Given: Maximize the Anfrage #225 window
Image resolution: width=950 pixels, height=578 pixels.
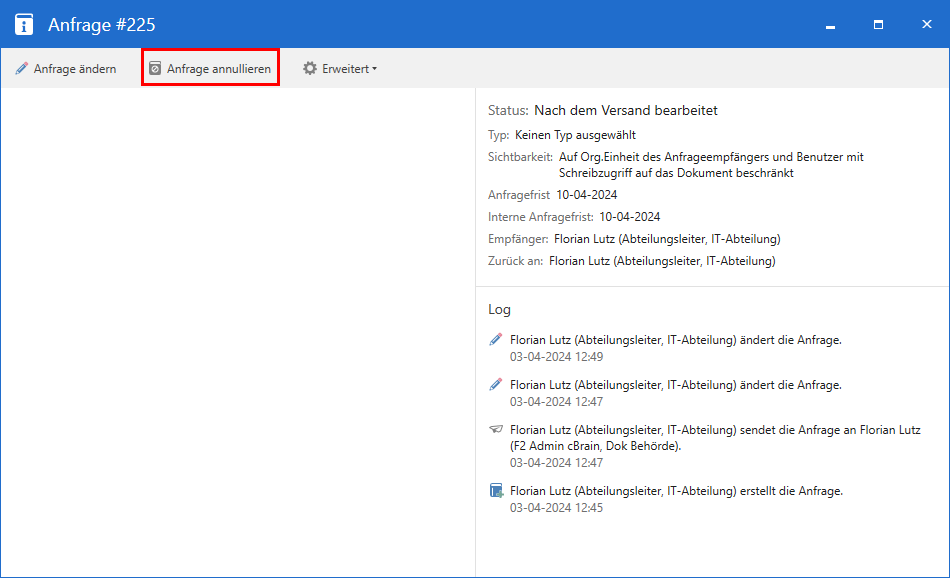Looking at the screenshot, I should coord(878,24).
